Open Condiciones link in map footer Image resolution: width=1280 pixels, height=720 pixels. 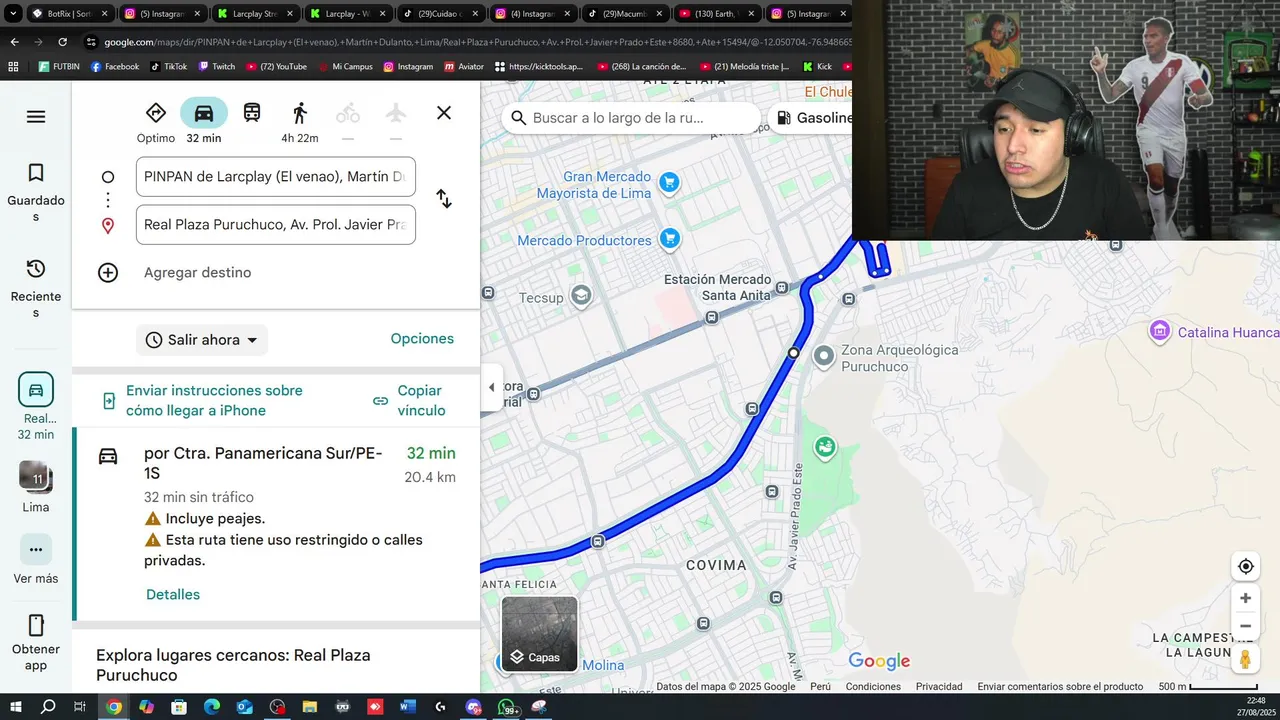[x=873, y=686]
